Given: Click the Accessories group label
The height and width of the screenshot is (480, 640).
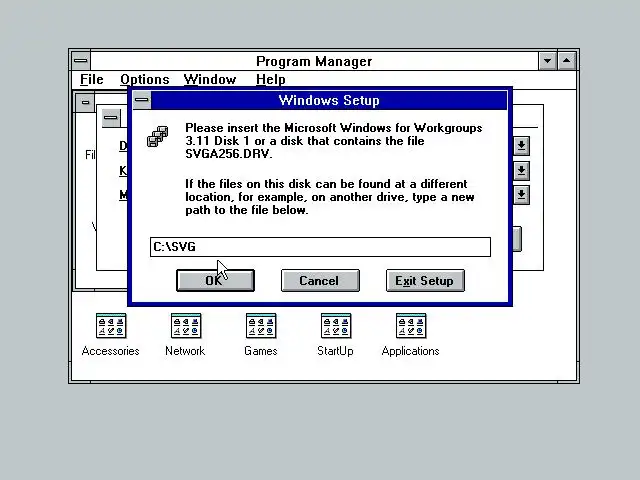Looking at the screenshot, I should point(111,351).
